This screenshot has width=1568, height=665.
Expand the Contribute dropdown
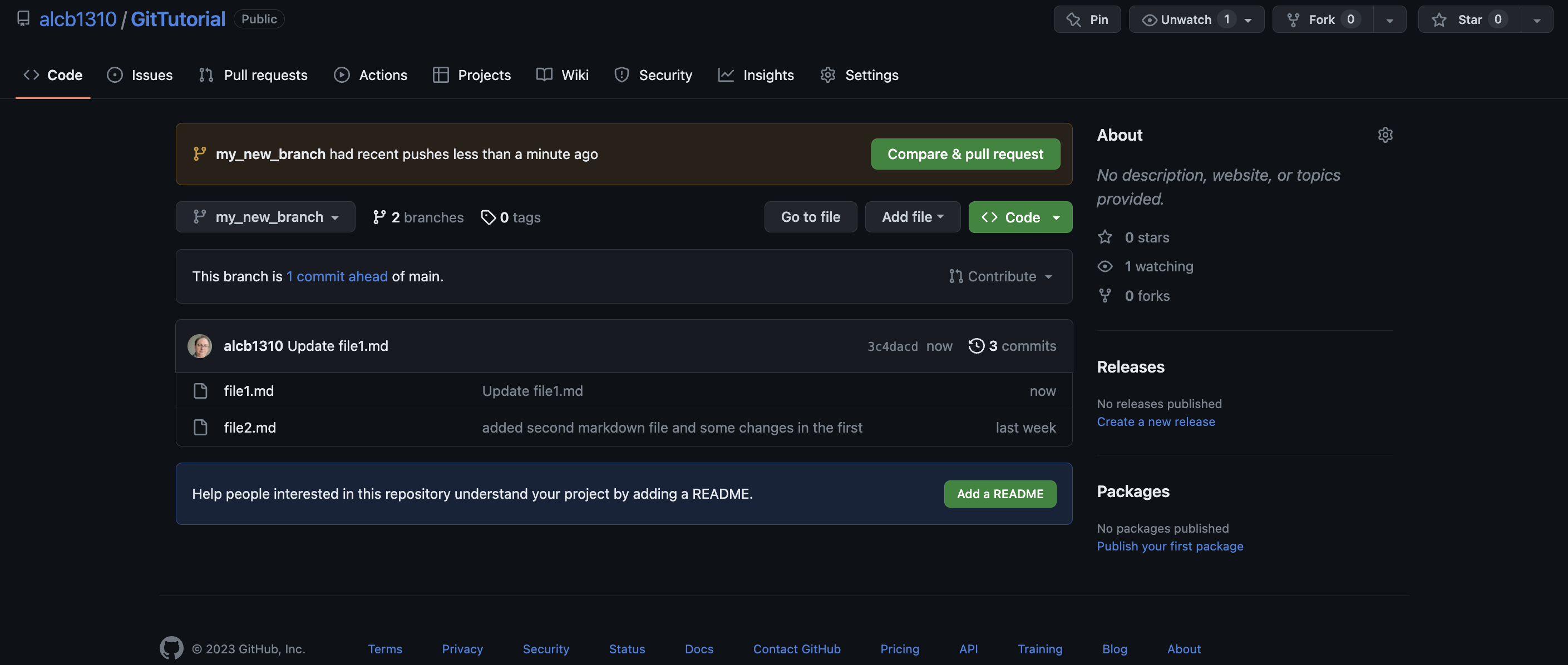[1000, 276]
